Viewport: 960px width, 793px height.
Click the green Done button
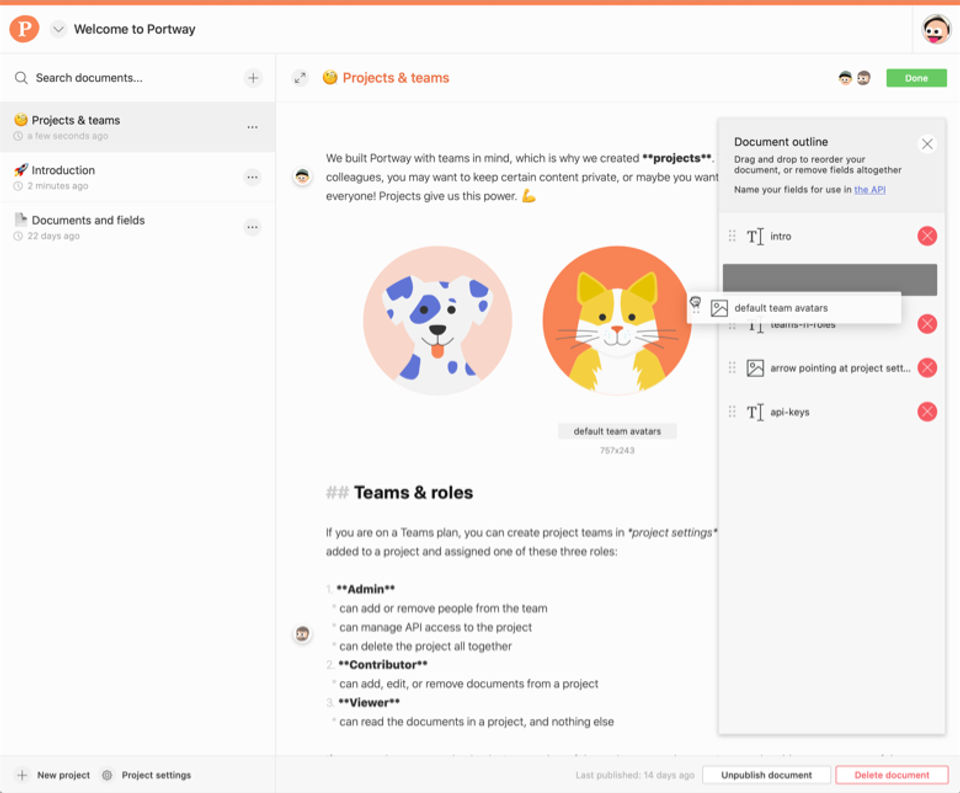tap(916, 78)
